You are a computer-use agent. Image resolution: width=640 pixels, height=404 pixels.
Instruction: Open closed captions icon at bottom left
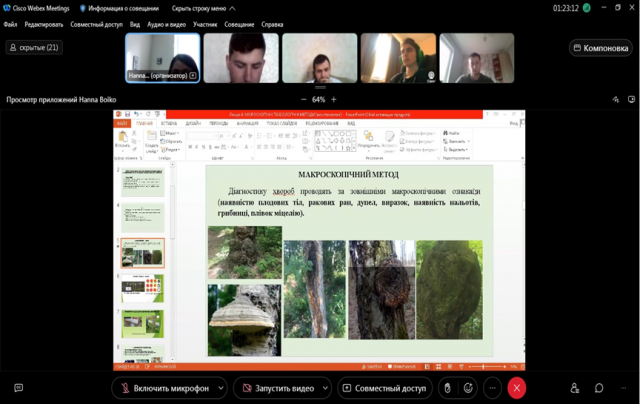pyautogui.click(x=18, y=388)
